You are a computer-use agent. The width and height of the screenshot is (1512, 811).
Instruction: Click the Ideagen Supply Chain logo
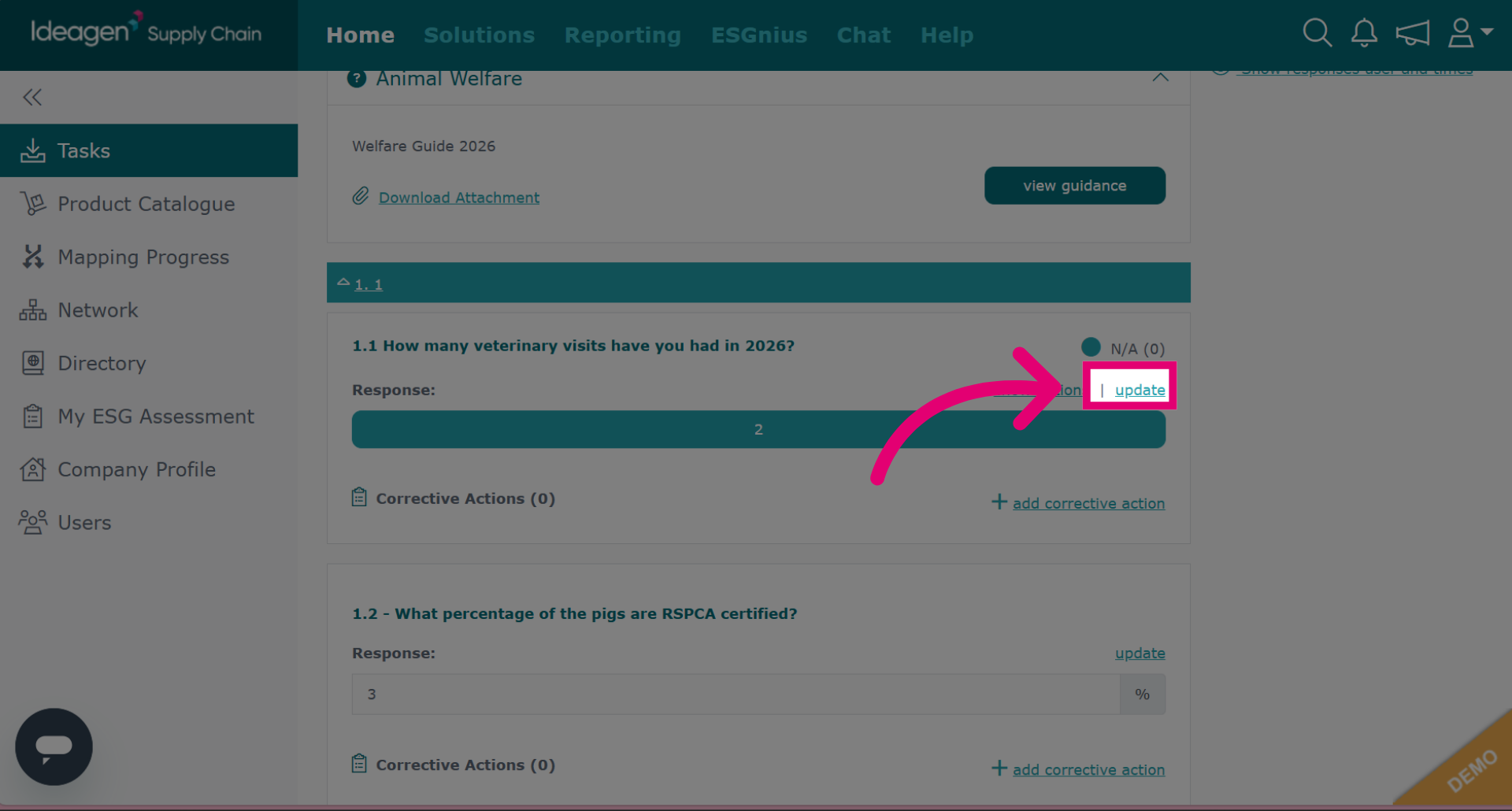[146, 31]
